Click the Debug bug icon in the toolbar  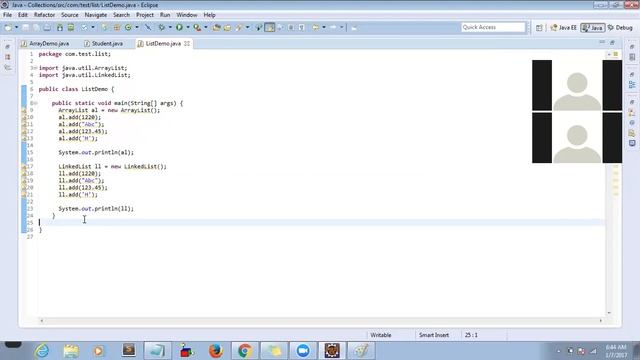tap(162, 27)
